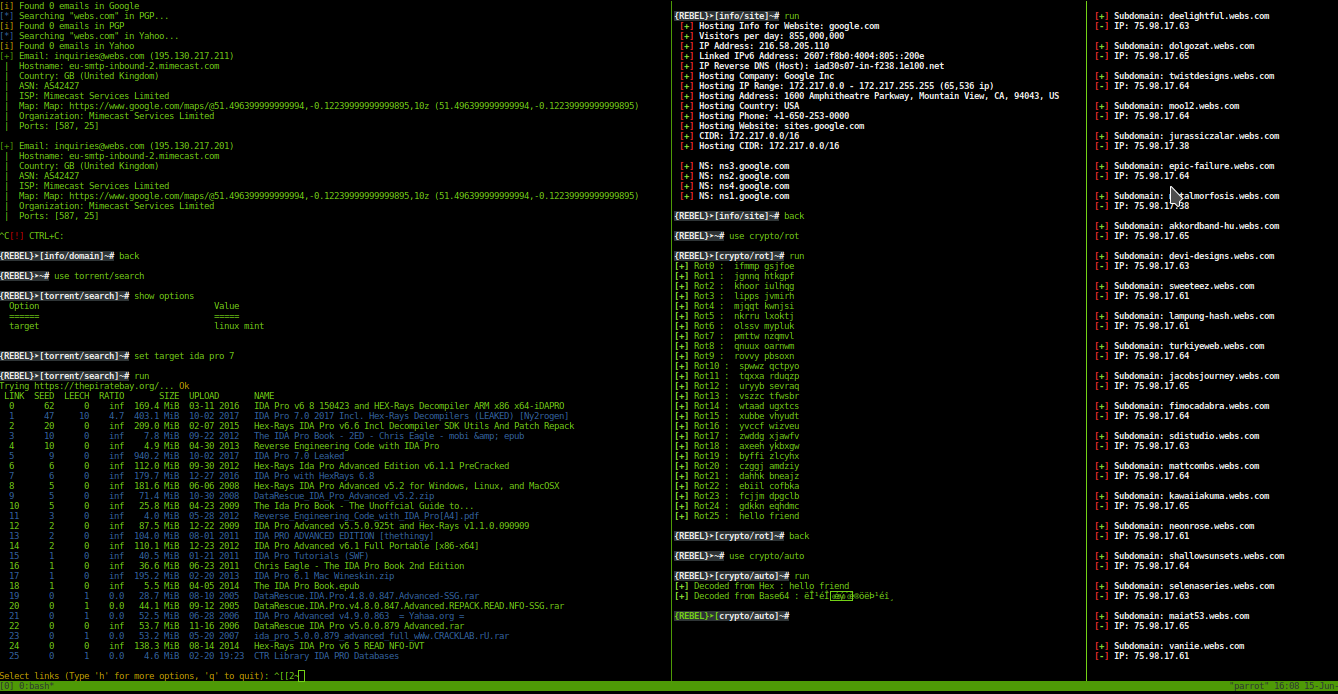1338x694 pixels.
Task: Select 'IDA Pro 6.1 Mac Wineskin.zip' row
Action: pyautogui.click(x=204, y=576)
